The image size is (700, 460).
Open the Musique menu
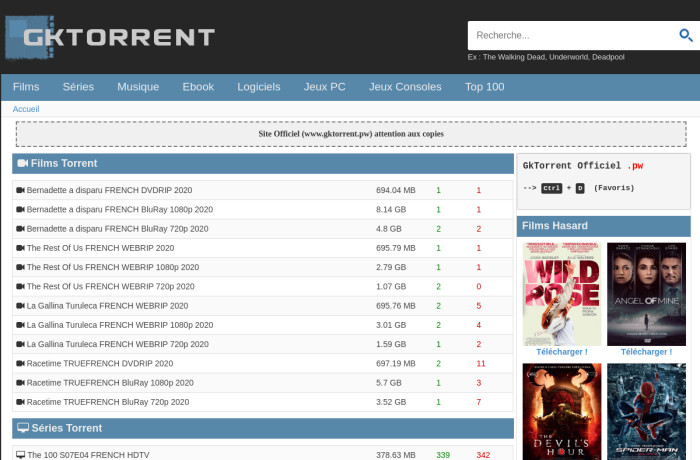(x=138, y=87)
